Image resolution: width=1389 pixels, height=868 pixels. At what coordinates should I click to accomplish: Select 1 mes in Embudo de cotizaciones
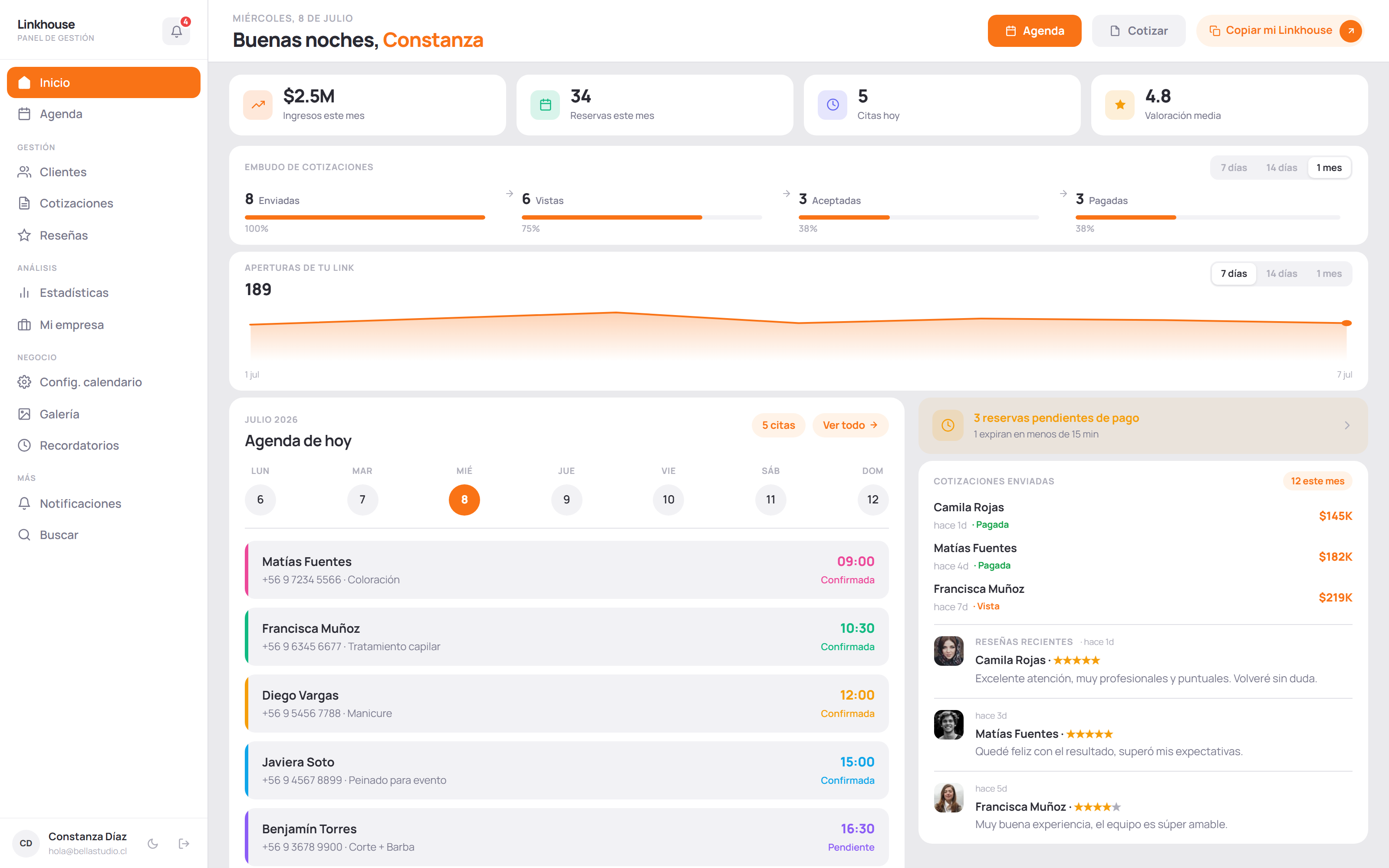coord(1329,168)
